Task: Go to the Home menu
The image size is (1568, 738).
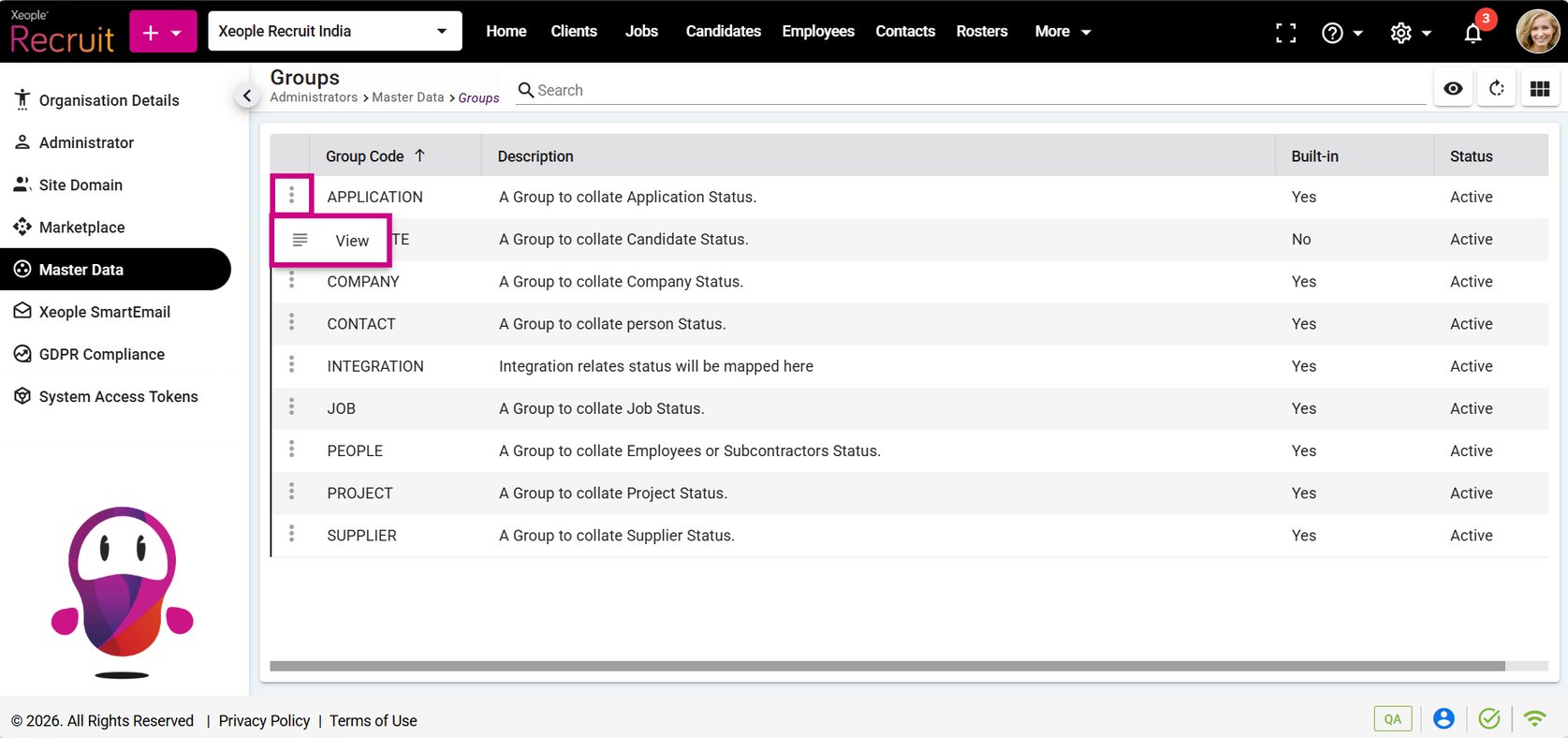Action: tap(506, 31)
